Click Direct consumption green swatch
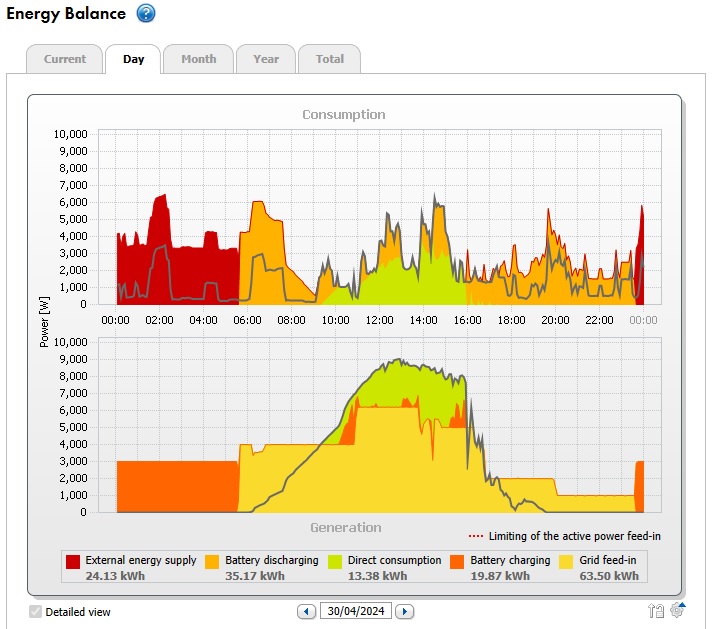Viewport: 713px width, 629px height. pyautogui.click(x=335, y=562)
